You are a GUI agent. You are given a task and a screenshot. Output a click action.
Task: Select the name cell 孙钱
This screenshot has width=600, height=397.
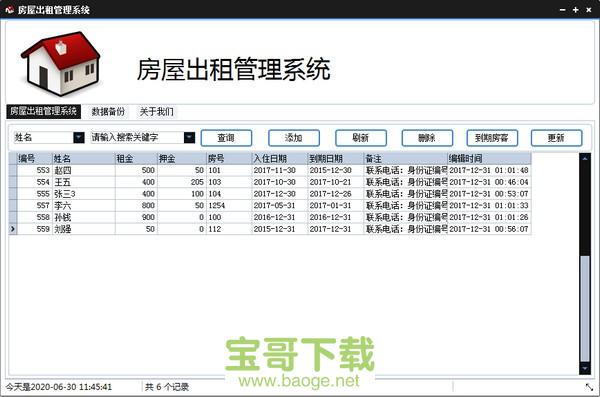tap(83, 217)
